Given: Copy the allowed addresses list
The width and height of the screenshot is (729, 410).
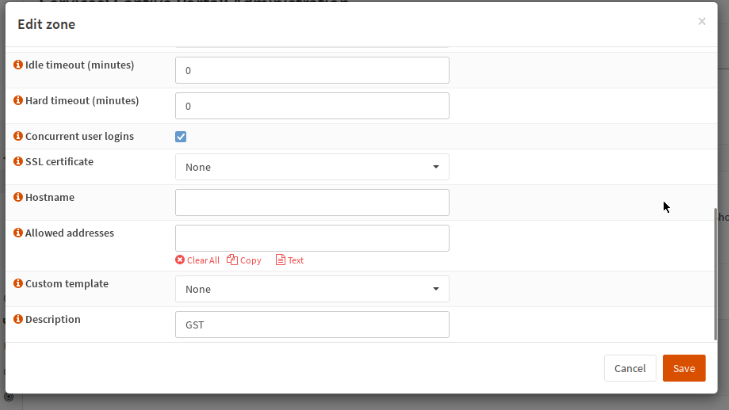Looking at the screenshot, I should click(x=244, y=260).
